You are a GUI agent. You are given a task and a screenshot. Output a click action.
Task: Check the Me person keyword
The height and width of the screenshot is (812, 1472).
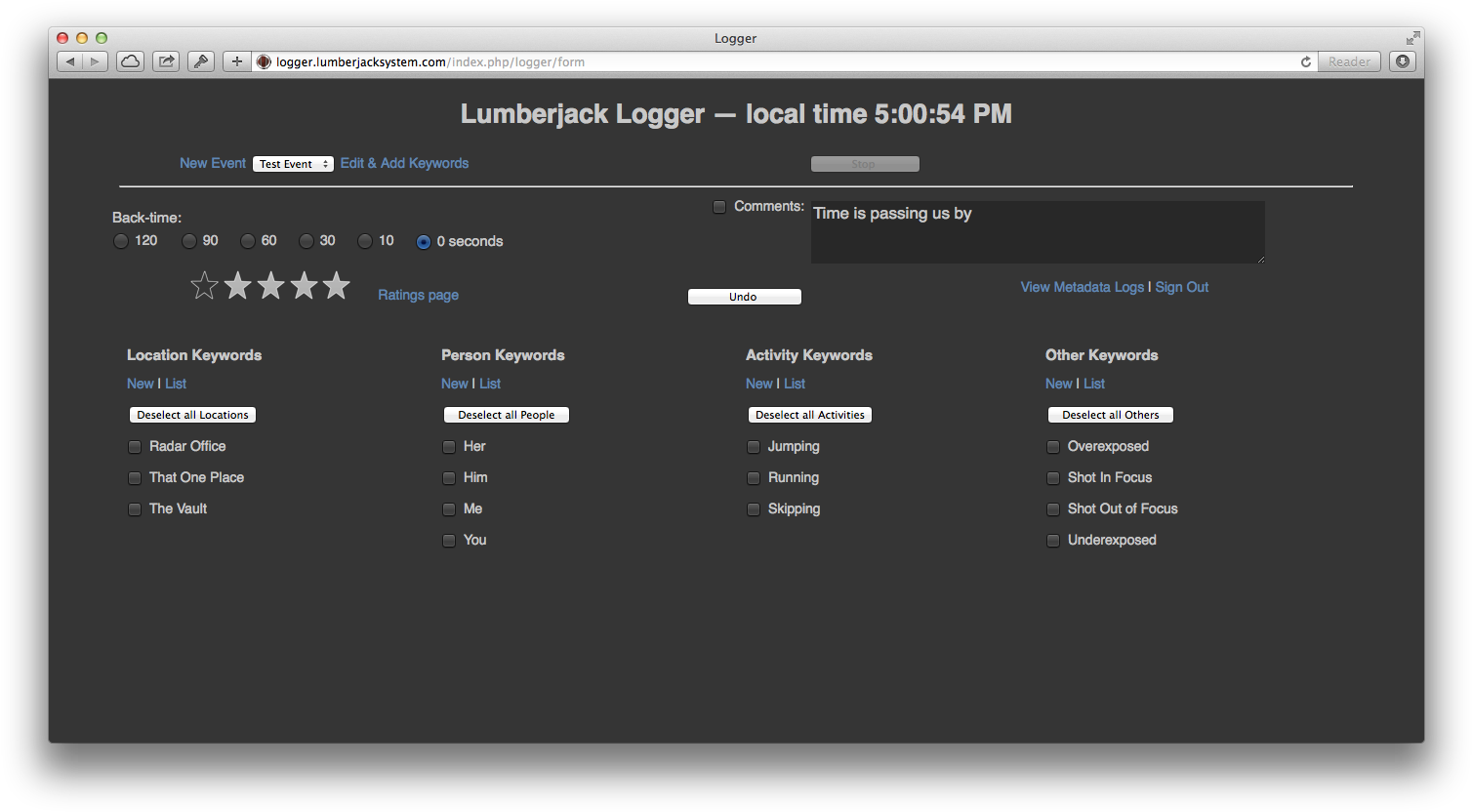448,508
